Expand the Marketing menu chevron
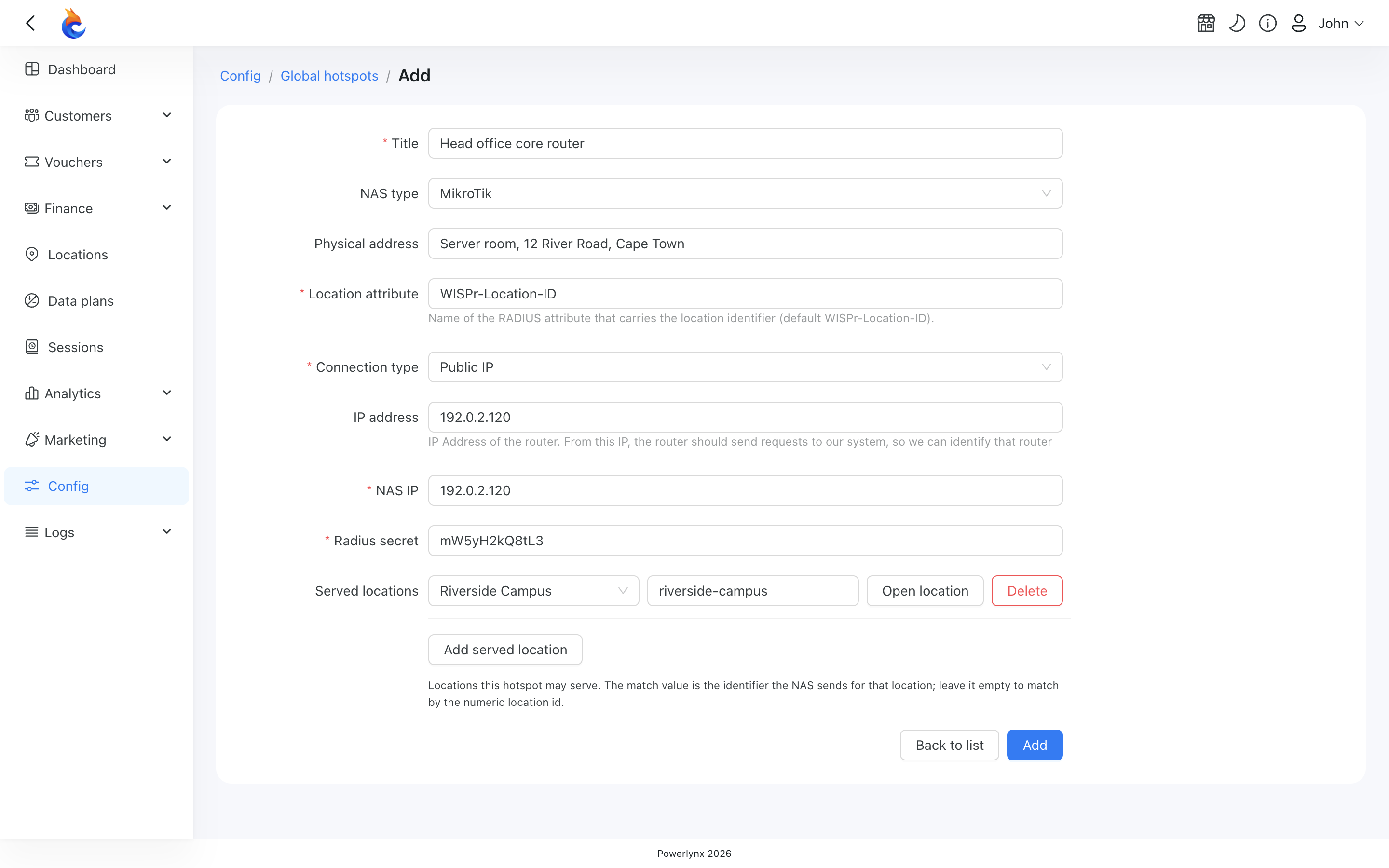 pyautogui.click(x=167, y=439)
